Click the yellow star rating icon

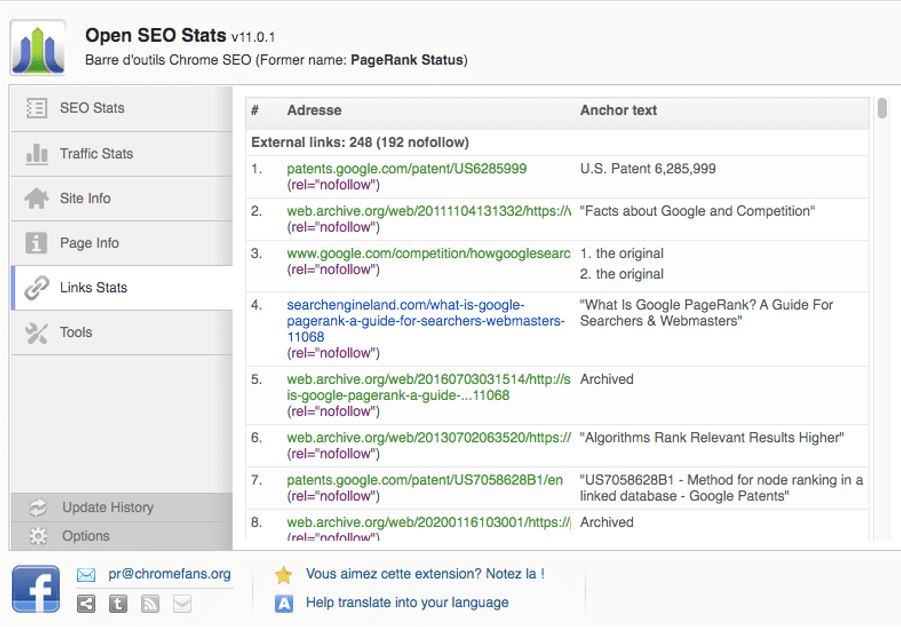(283, 575)
